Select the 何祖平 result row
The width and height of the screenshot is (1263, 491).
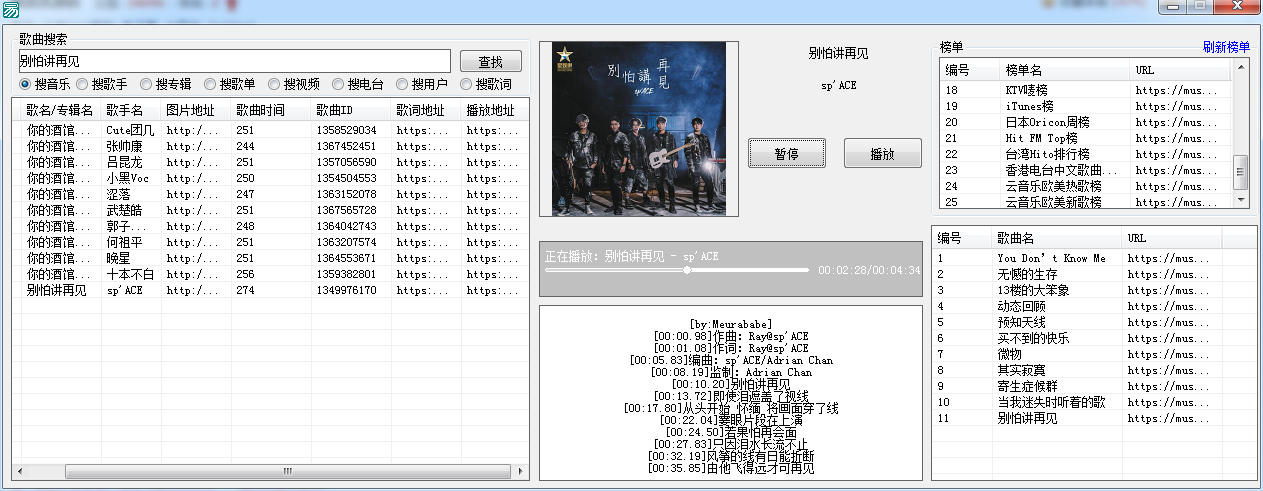[x=270, y=242]
